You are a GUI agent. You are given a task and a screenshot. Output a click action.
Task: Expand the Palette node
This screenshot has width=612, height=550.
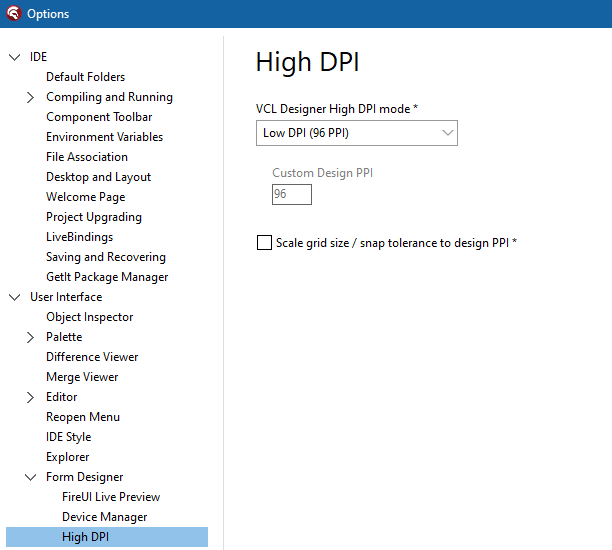30,337
